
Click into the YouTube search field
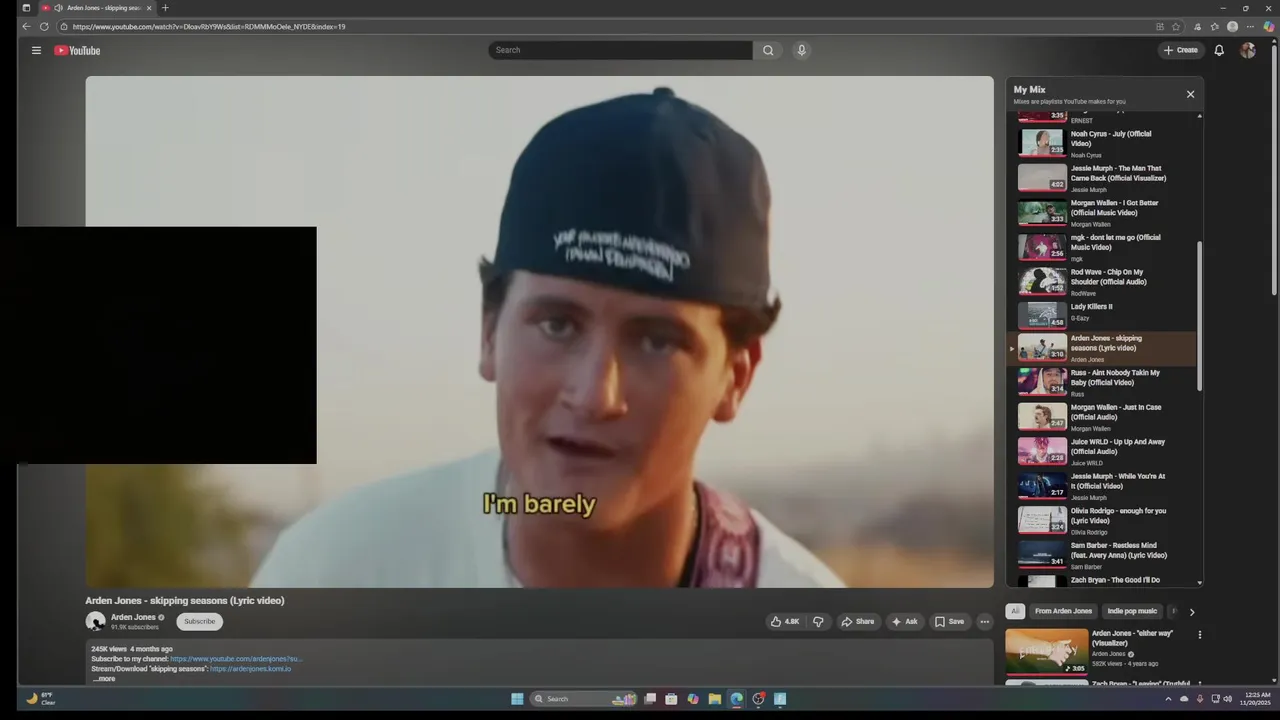tap(620, 50)
